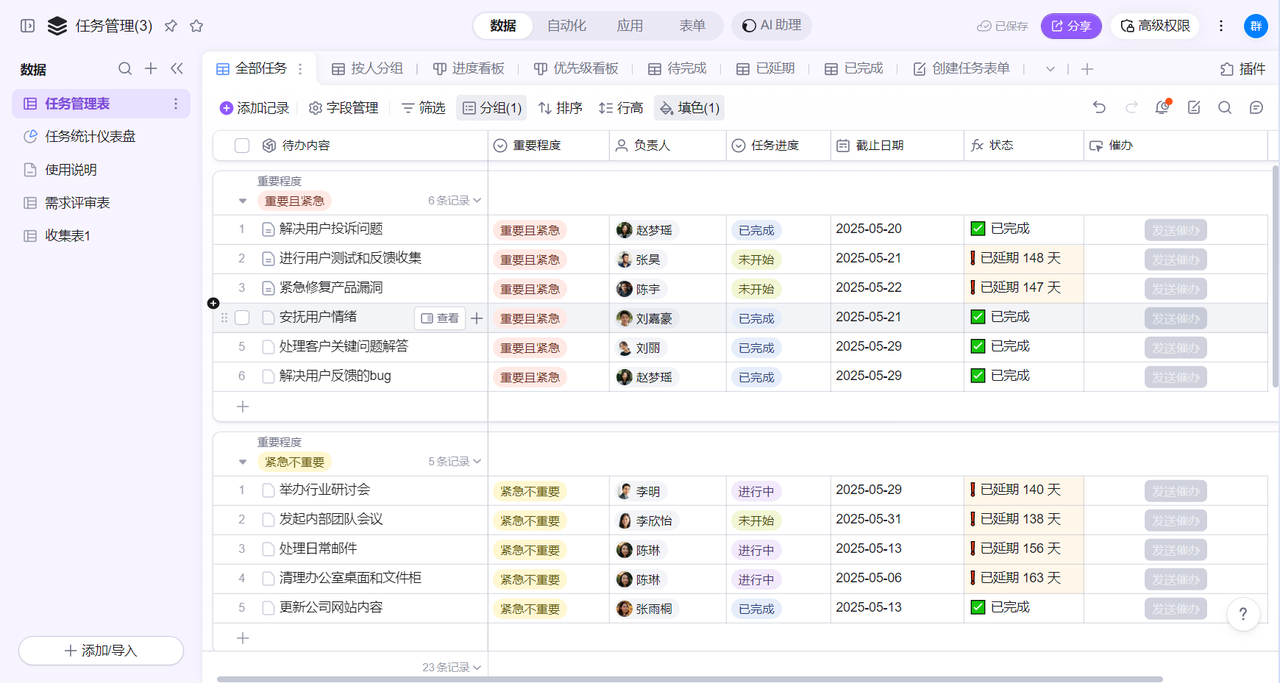Image resolution: width=1280 pixels, height=683 pixels.
Task: Open the 自动化 top tab
Action: tap(566, 26)
